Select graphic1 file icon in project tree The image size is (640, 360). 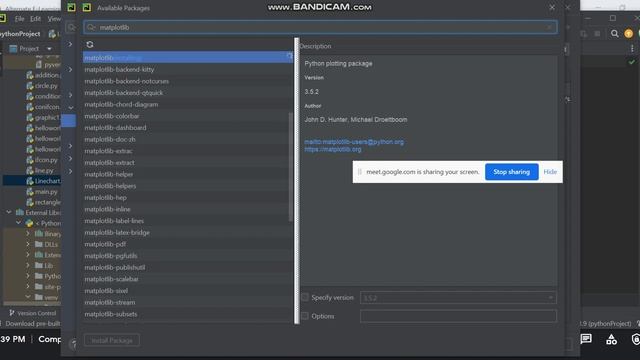[30, 118]
